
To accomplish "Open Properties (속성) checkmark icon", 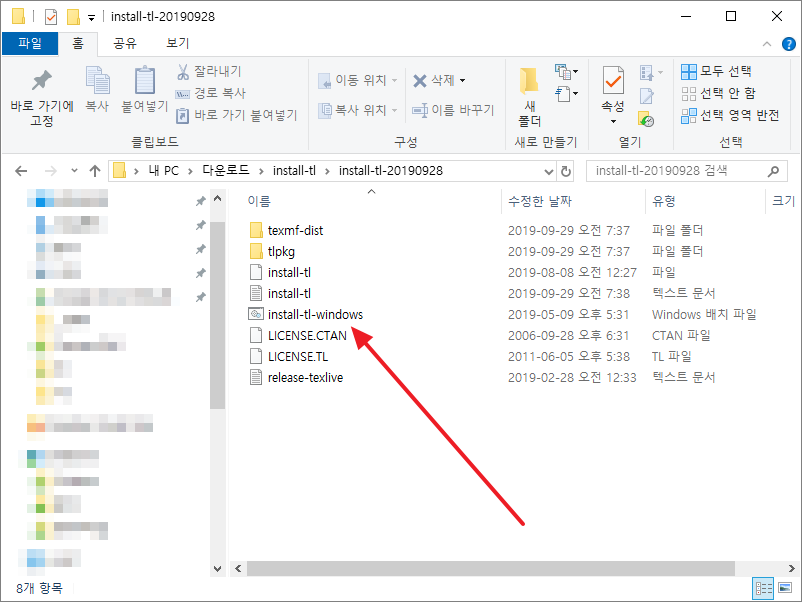I will (612, 82).
